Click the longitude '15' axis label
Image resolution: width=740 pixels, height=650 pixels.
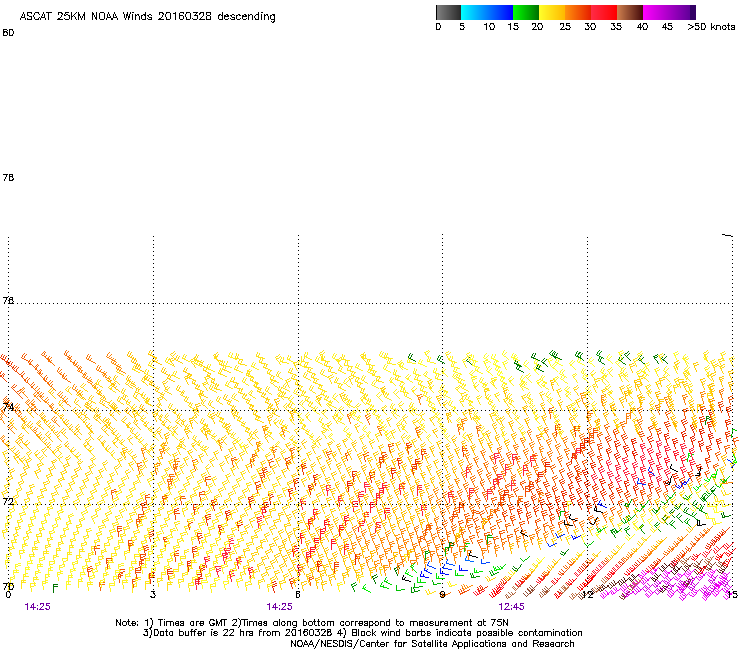732,595
